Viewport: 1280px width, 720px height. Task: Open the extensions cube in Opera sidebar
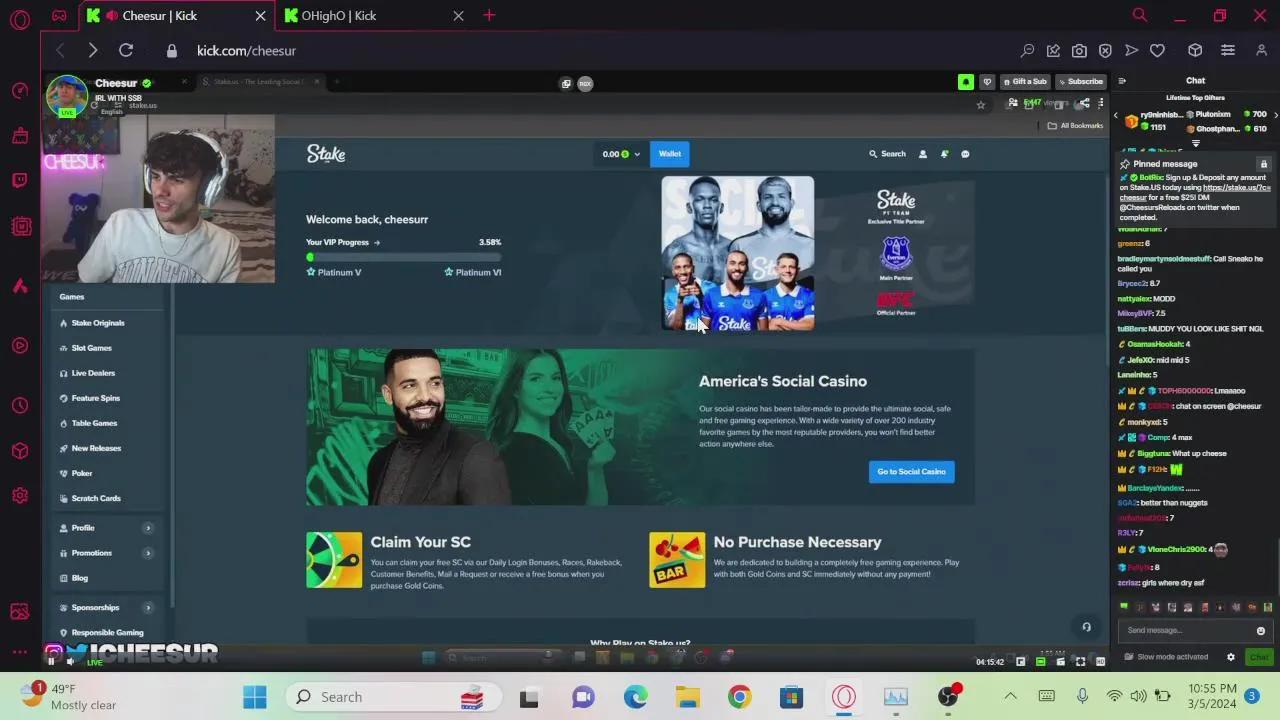(x=20, y=451)
